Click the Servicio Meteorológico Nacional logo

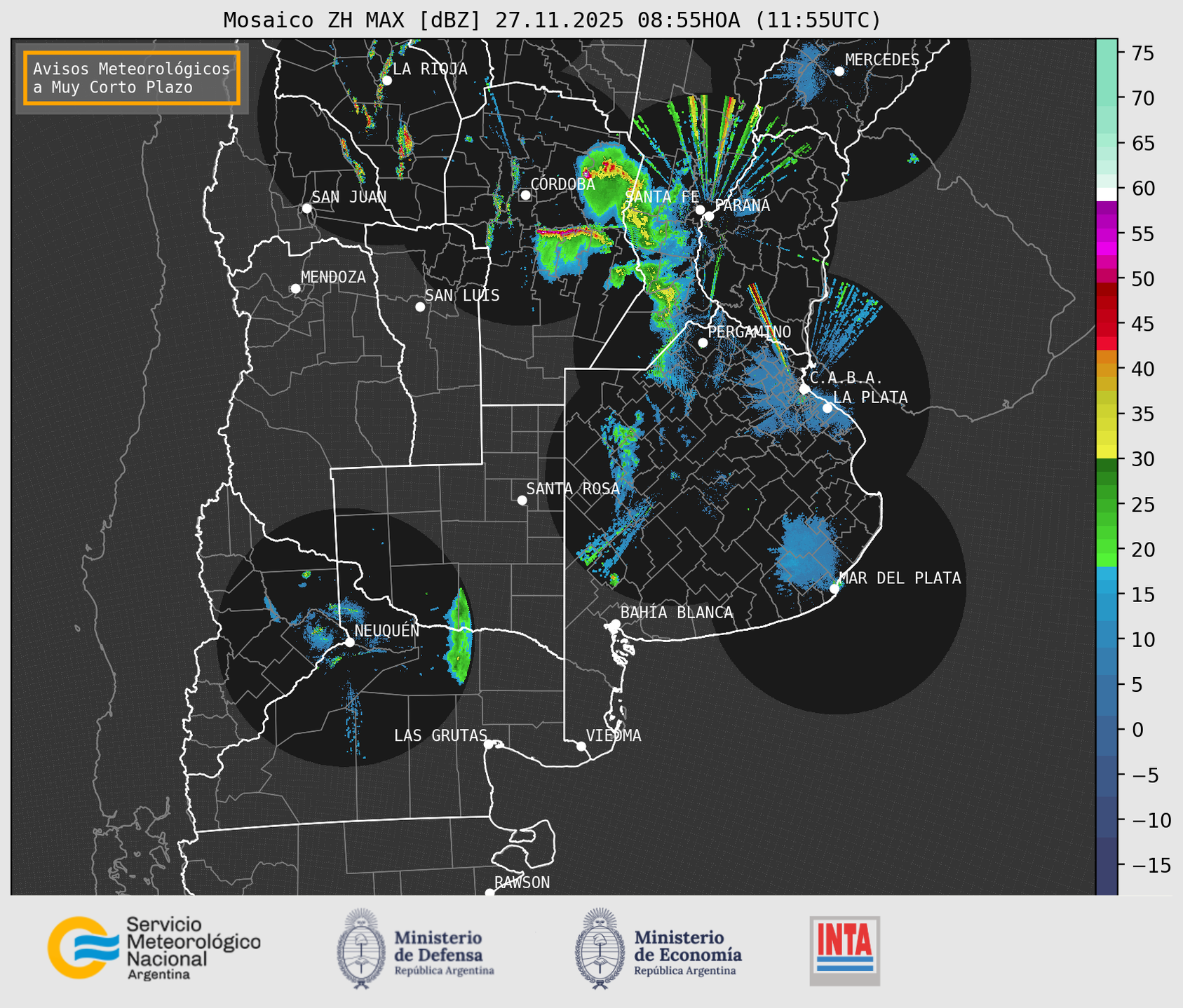(154, 947)
